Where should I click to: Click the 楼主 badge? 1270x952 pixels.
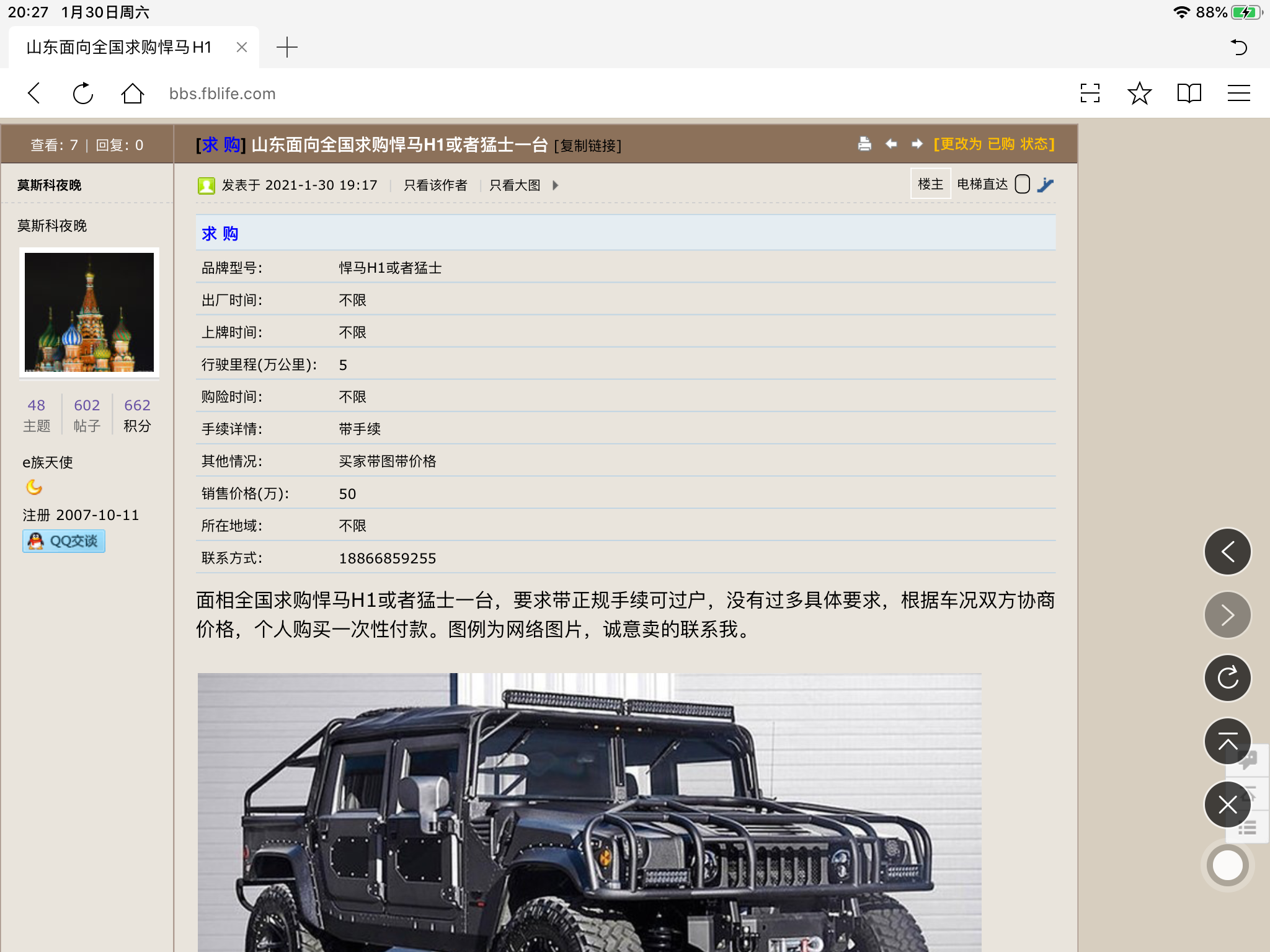pos(930,184)
